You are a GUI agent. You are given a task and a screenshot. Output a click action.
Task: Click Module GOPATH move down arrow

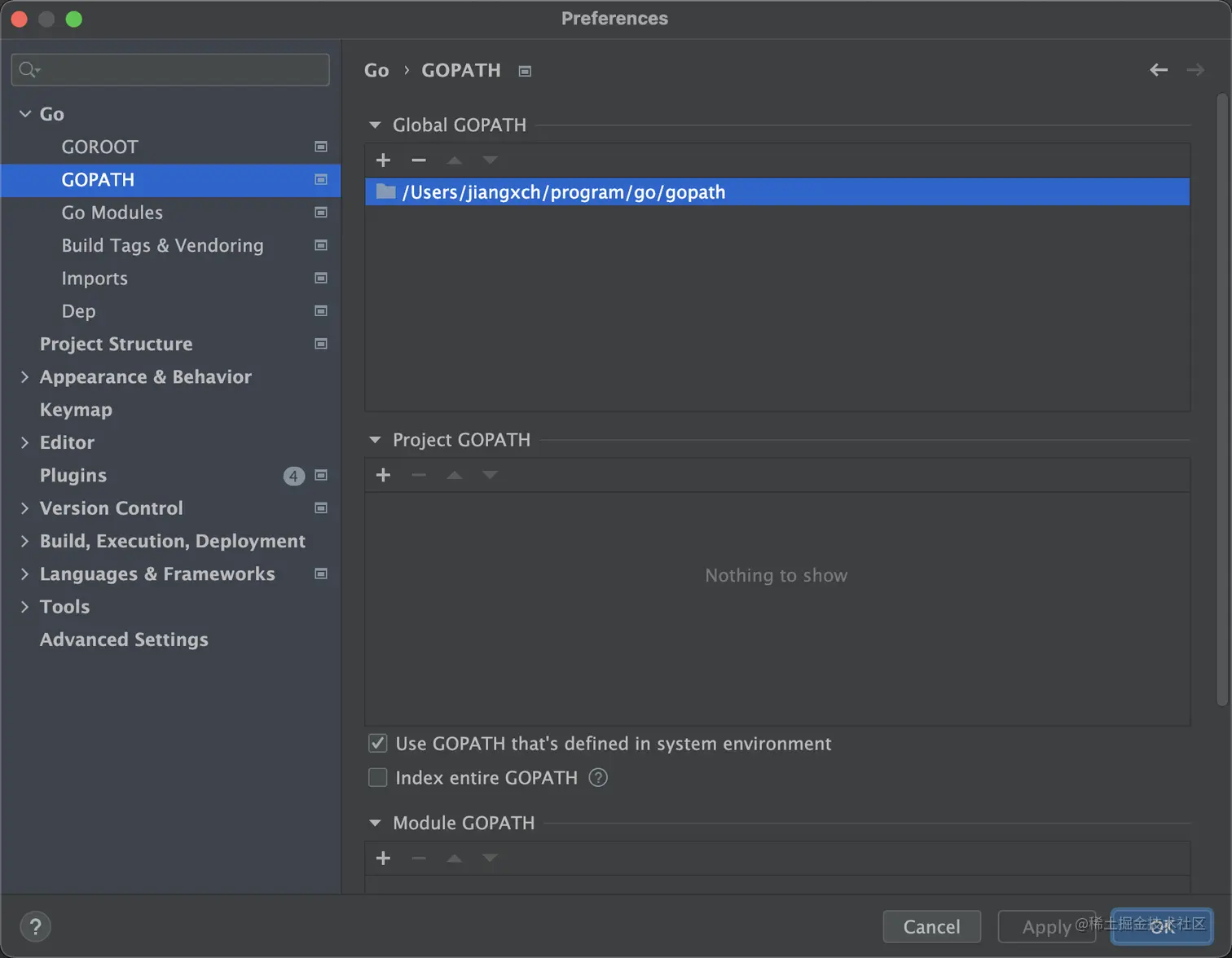(x=490, y=858)
